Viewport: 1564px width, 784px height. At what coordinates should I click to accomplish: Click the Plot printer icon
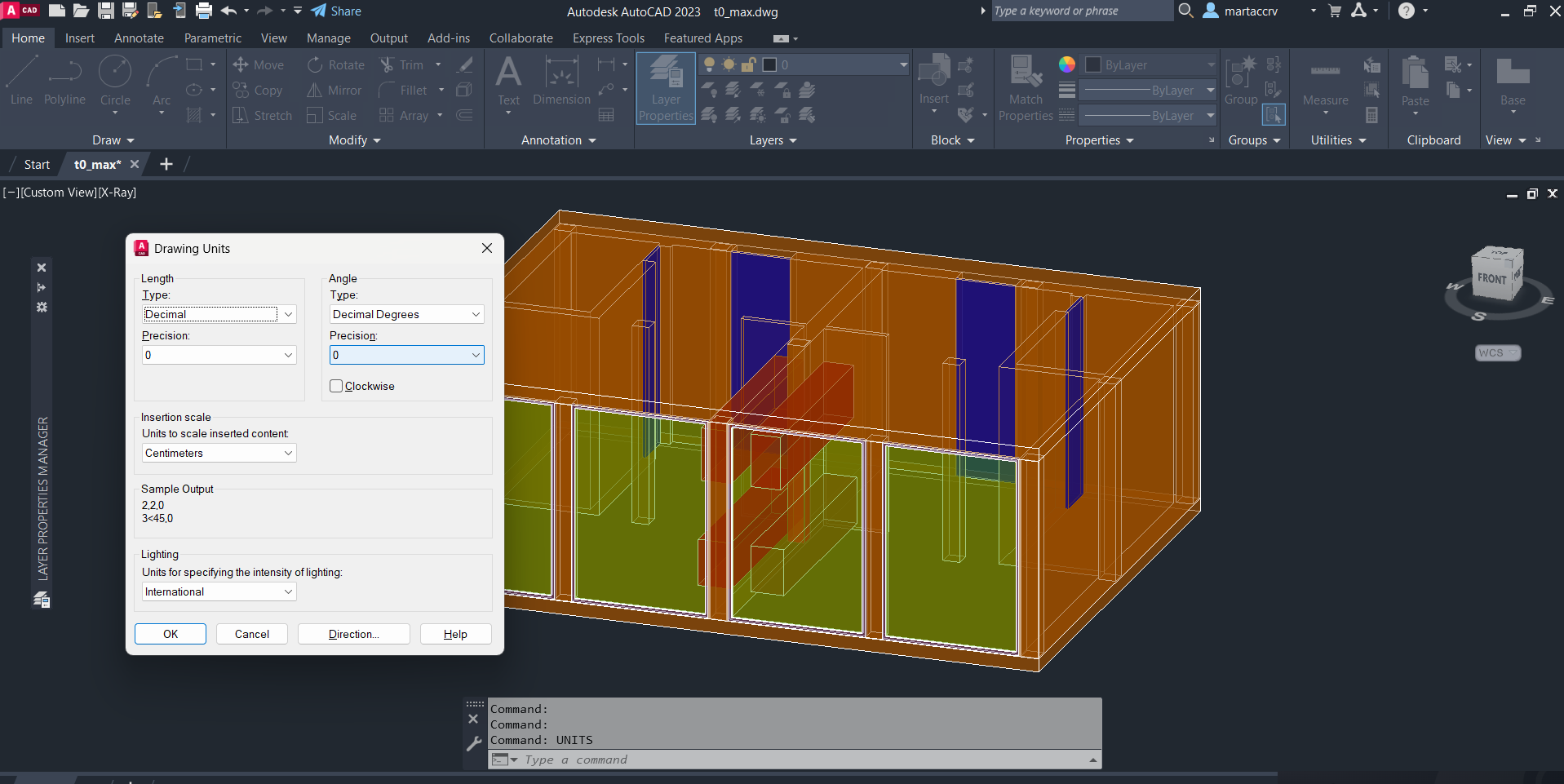204,11
